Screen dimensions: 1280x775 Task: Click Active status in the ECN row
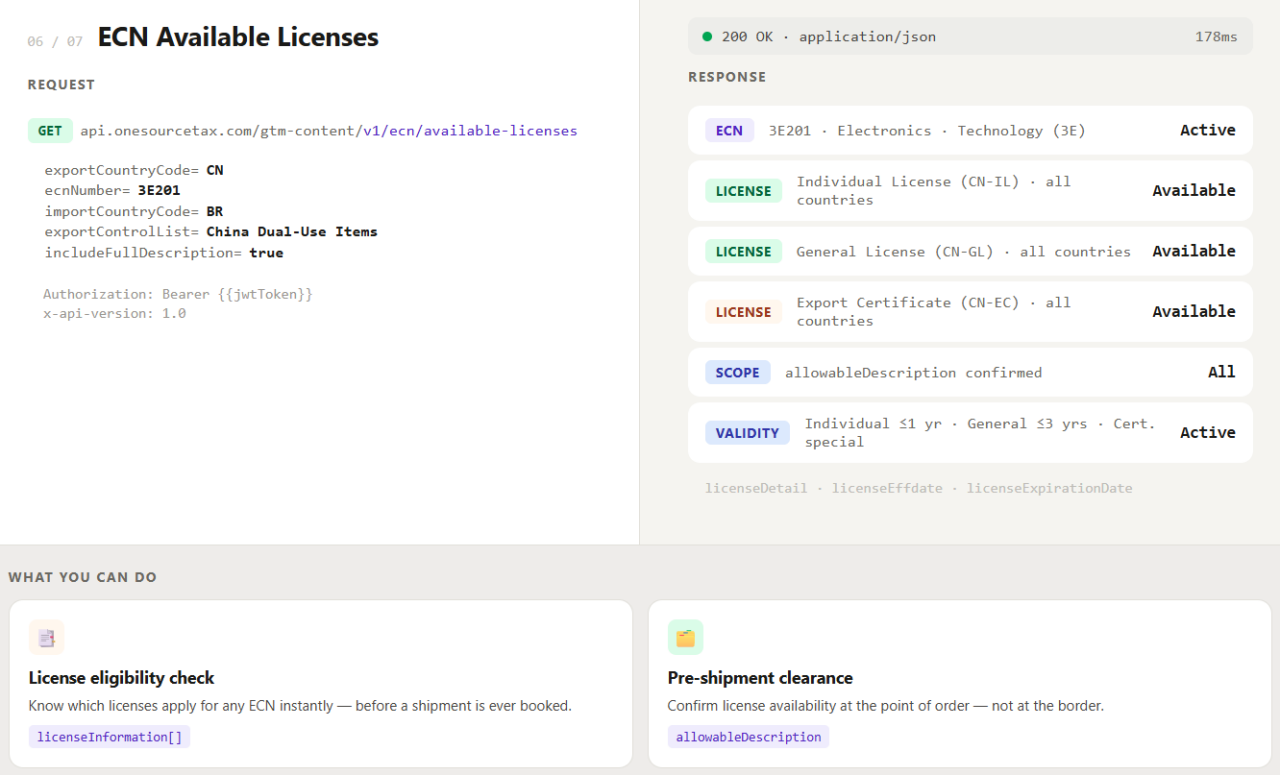point(1207,130)
